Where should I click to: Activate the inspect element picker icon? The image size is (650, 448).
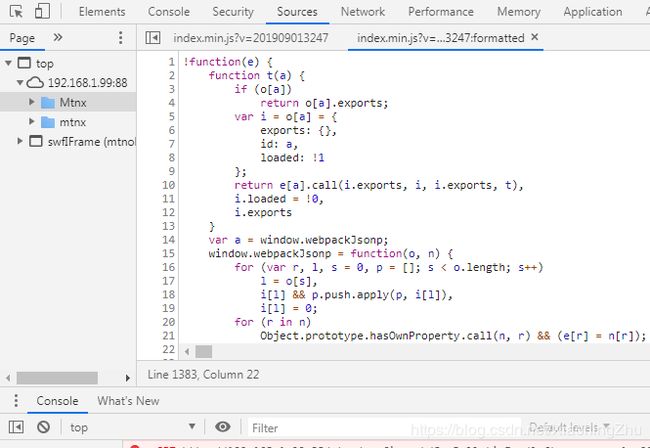pos(16,11)
